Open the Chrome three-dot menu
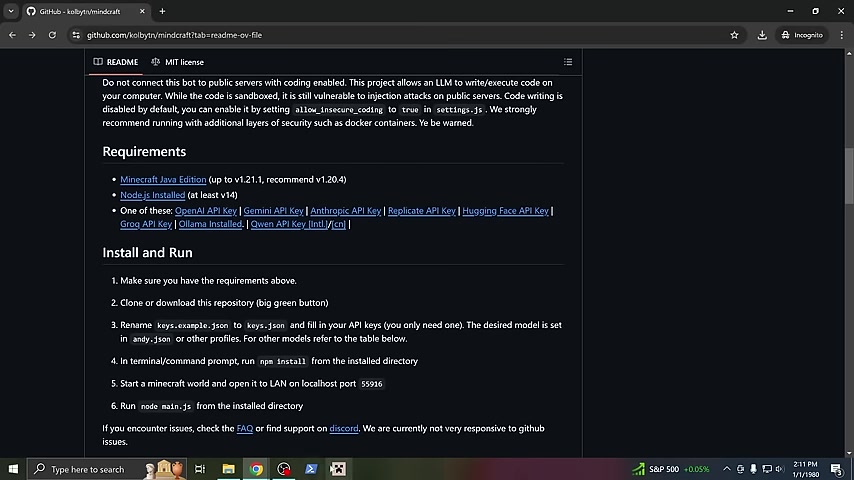 [841, 35]
